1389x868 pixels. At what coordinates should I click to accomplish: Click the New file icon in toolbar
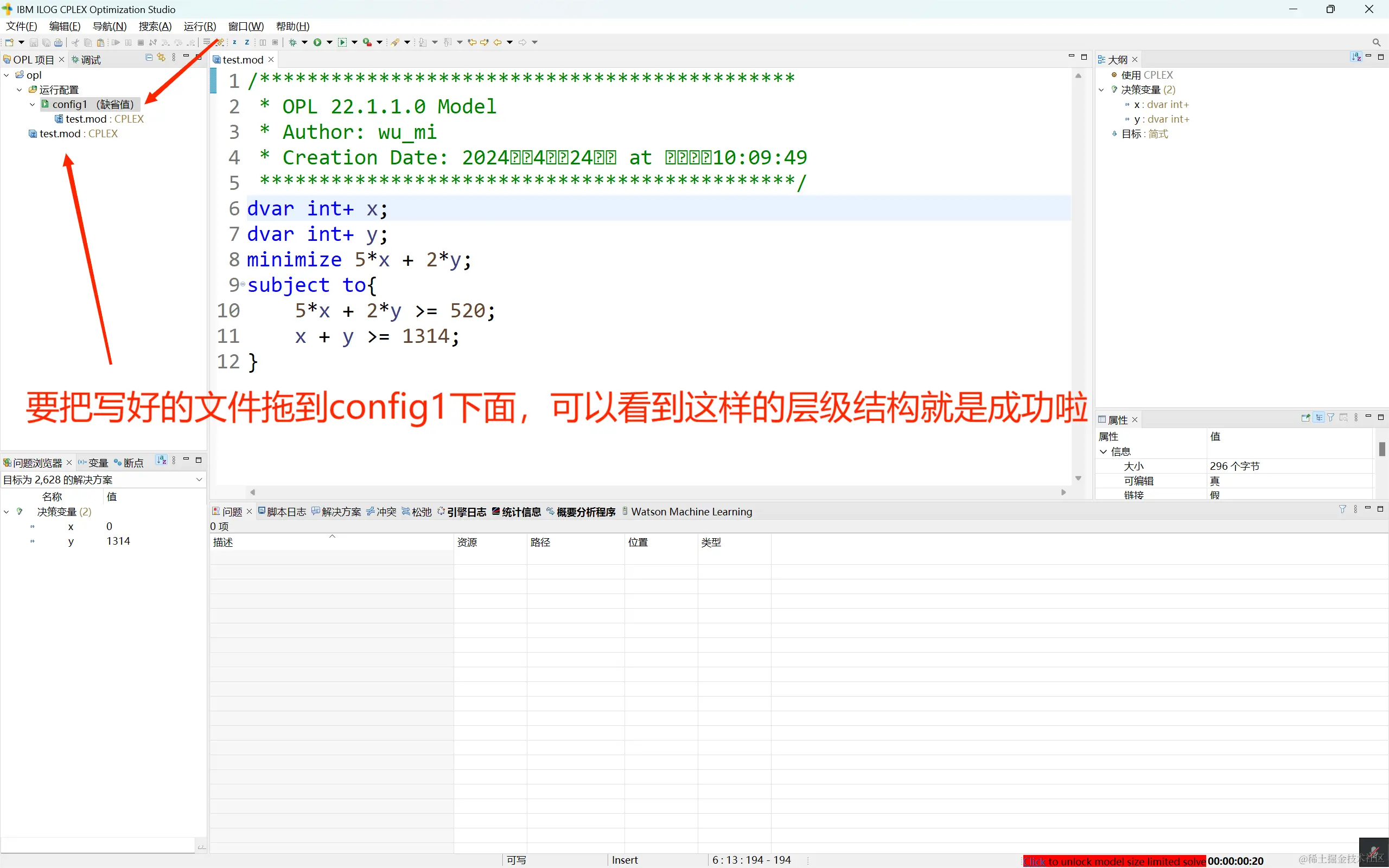pyautogui.click(x=9, y=42)
